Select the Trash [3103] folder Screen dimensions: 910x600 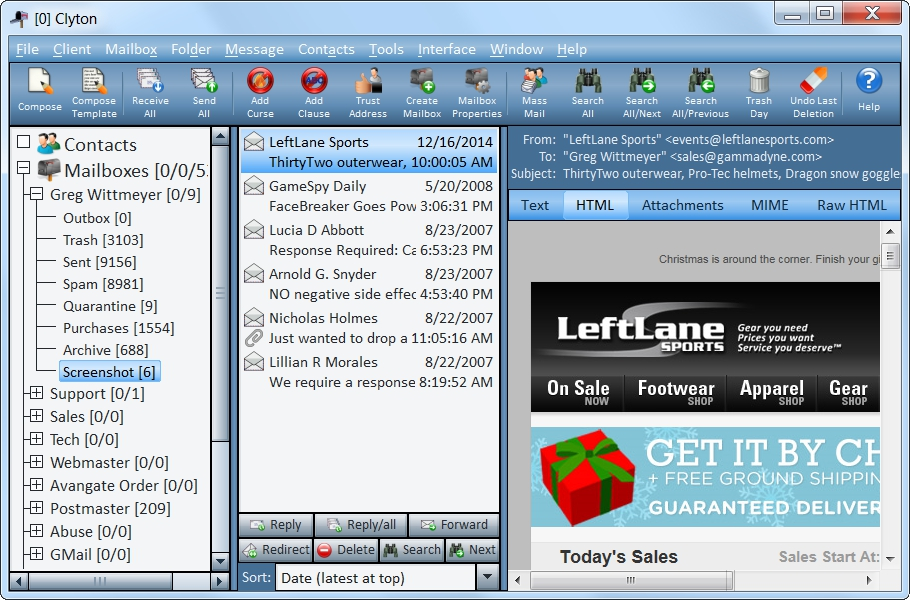(x=103, y=240)
